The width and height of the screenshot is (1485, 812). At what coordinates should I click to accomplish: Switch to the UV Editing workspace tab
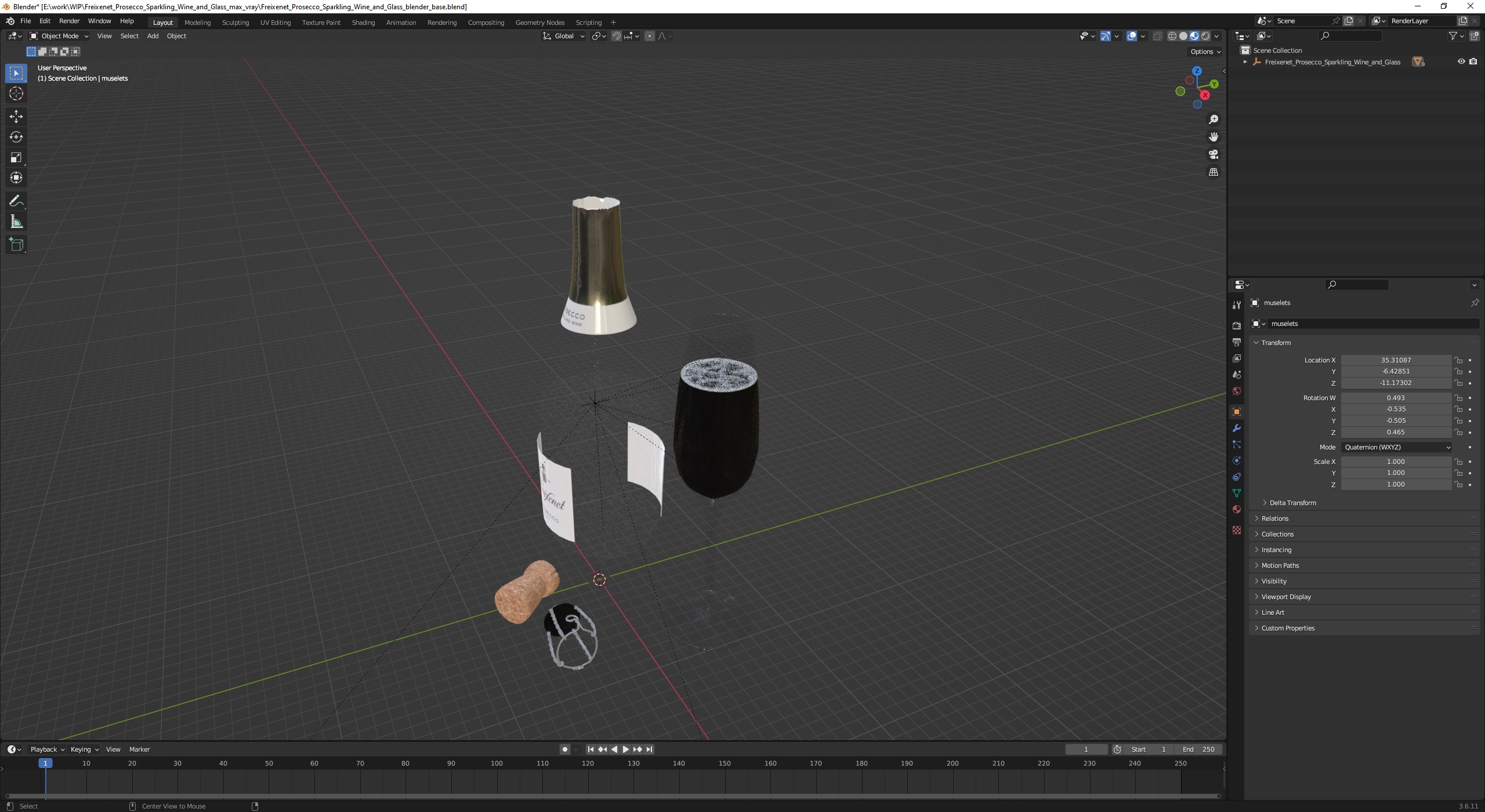tap(275, 23)
